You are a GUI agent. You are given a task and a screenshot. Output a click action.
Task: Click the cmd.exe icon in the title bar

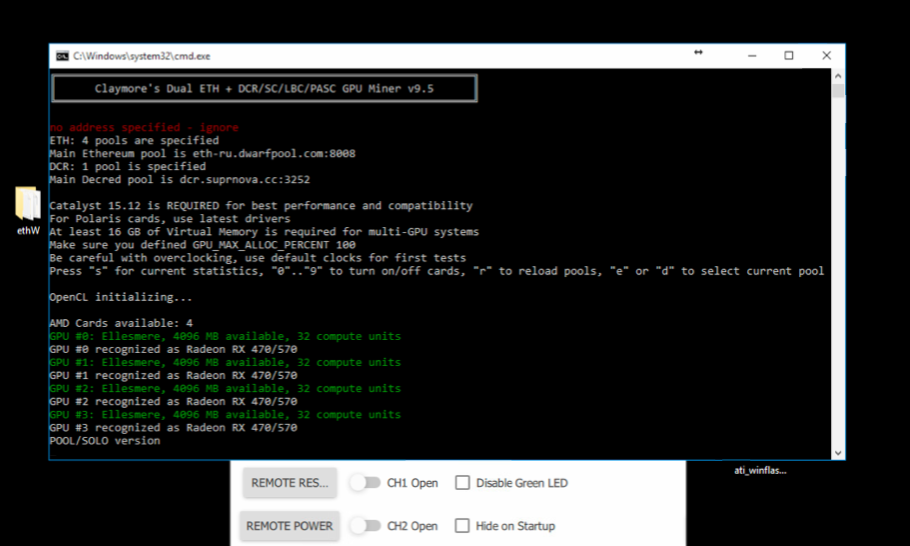coord(62,56)
